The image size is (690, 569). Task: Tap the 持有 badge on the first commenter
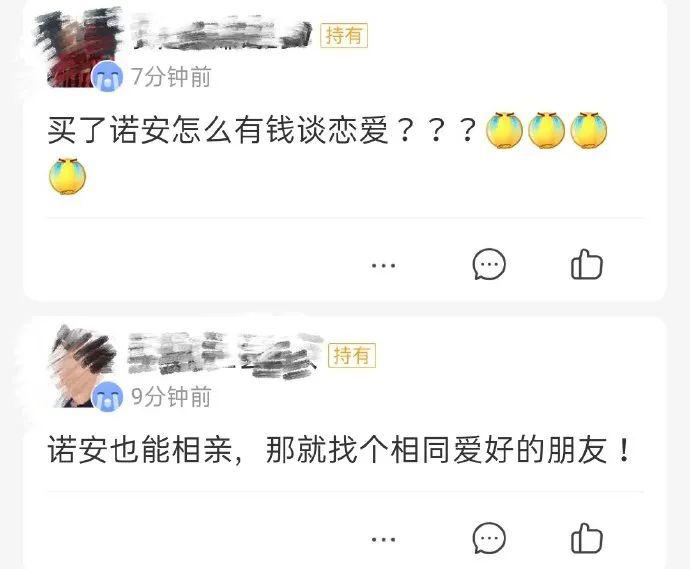click(x=344, y=35)
